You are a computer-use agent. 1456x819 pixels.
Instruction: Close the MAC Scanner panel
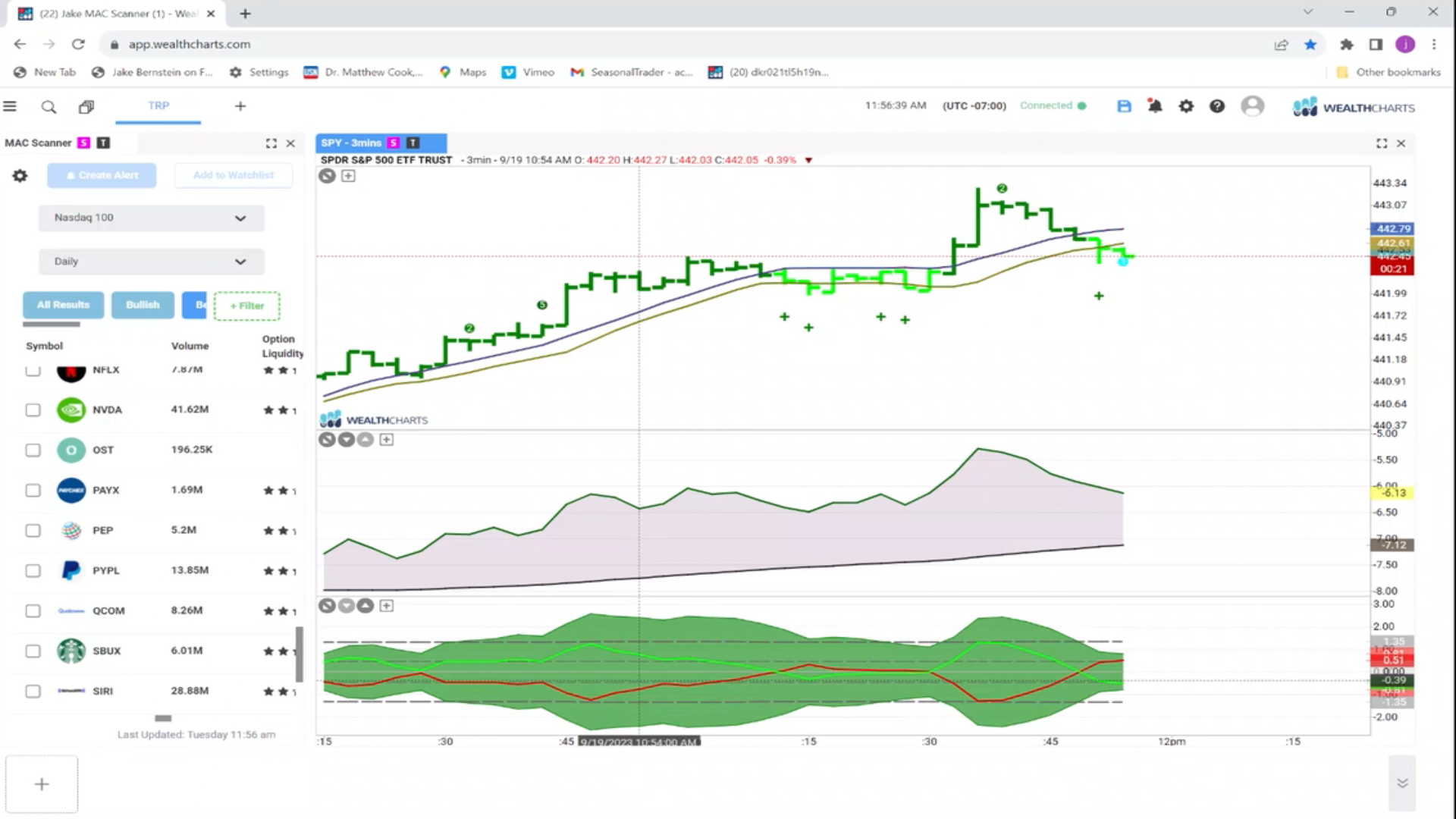[290, 143]
